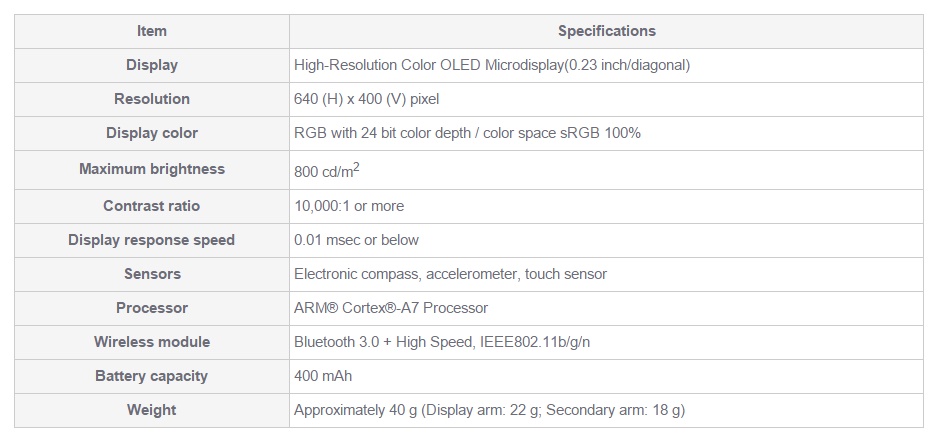Click the ARM Cortex-A7 Processor text
Viewport: 936px width, 440px height.
(x=391, y=308)
